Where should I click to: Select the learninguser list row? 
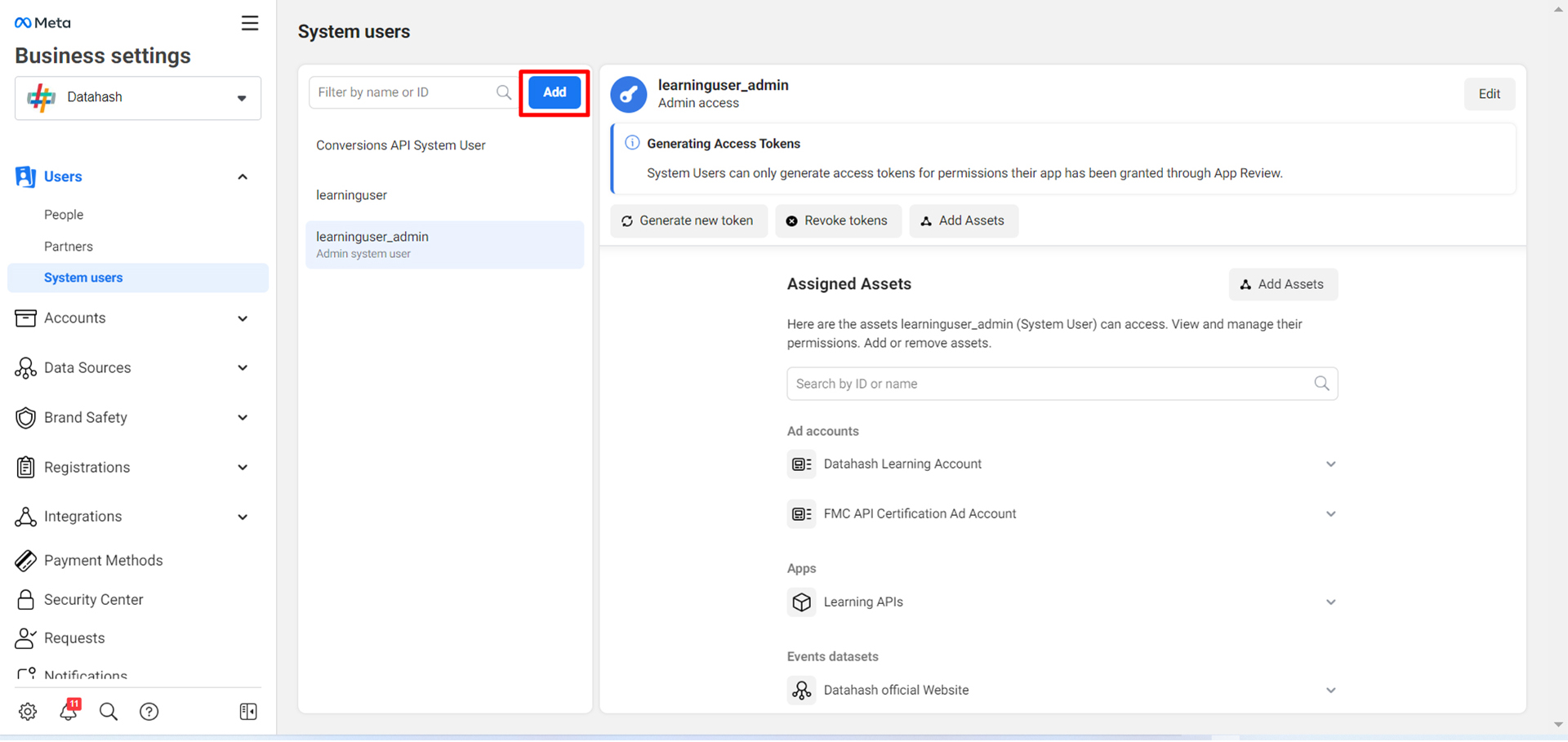coord(445,195)
